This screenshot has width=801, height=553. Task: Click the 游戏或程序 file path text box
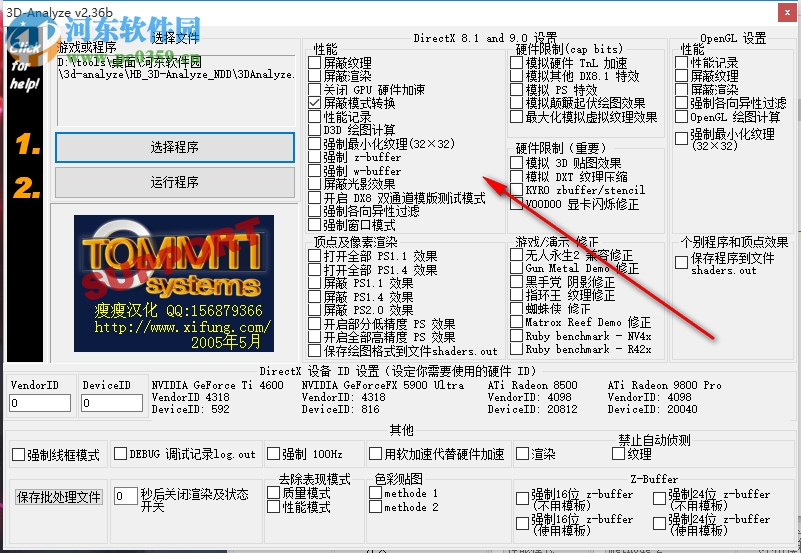pos(176,90)
